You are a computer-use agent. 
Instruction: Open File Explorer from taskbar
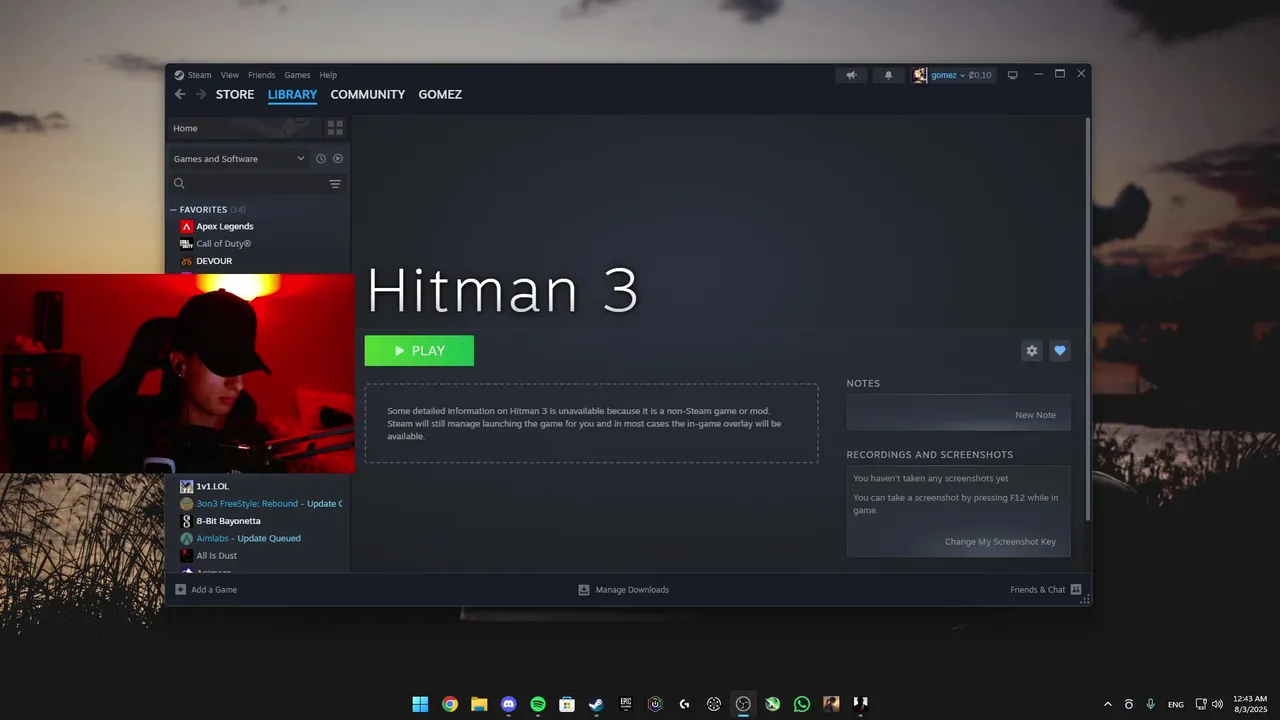tap(479, 704)
